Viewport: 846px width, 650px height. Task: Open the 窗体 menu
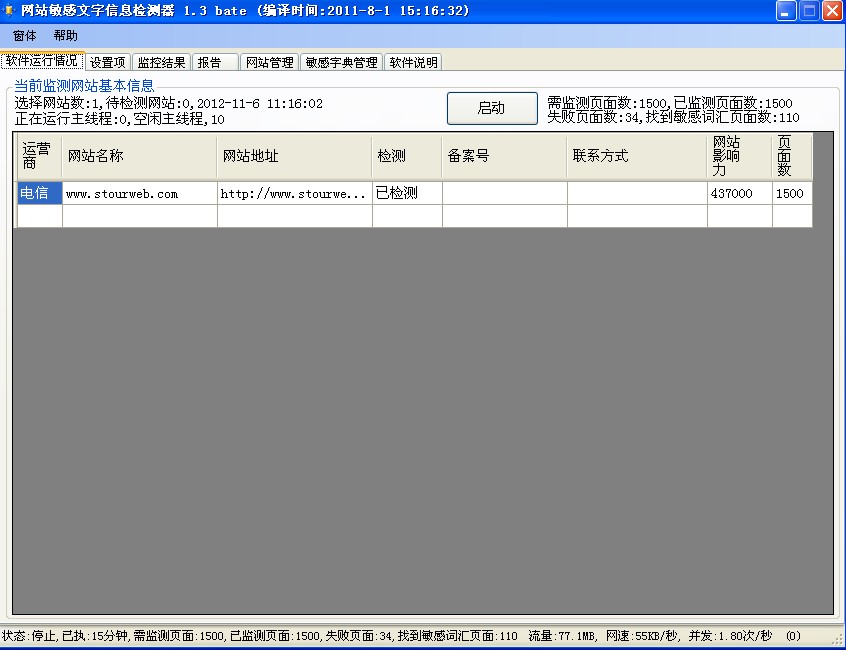[25, 35]
